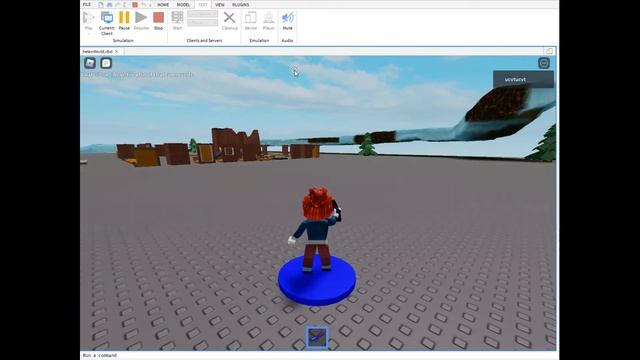
Task: Open the FILE menu
Action: (87, 4)
